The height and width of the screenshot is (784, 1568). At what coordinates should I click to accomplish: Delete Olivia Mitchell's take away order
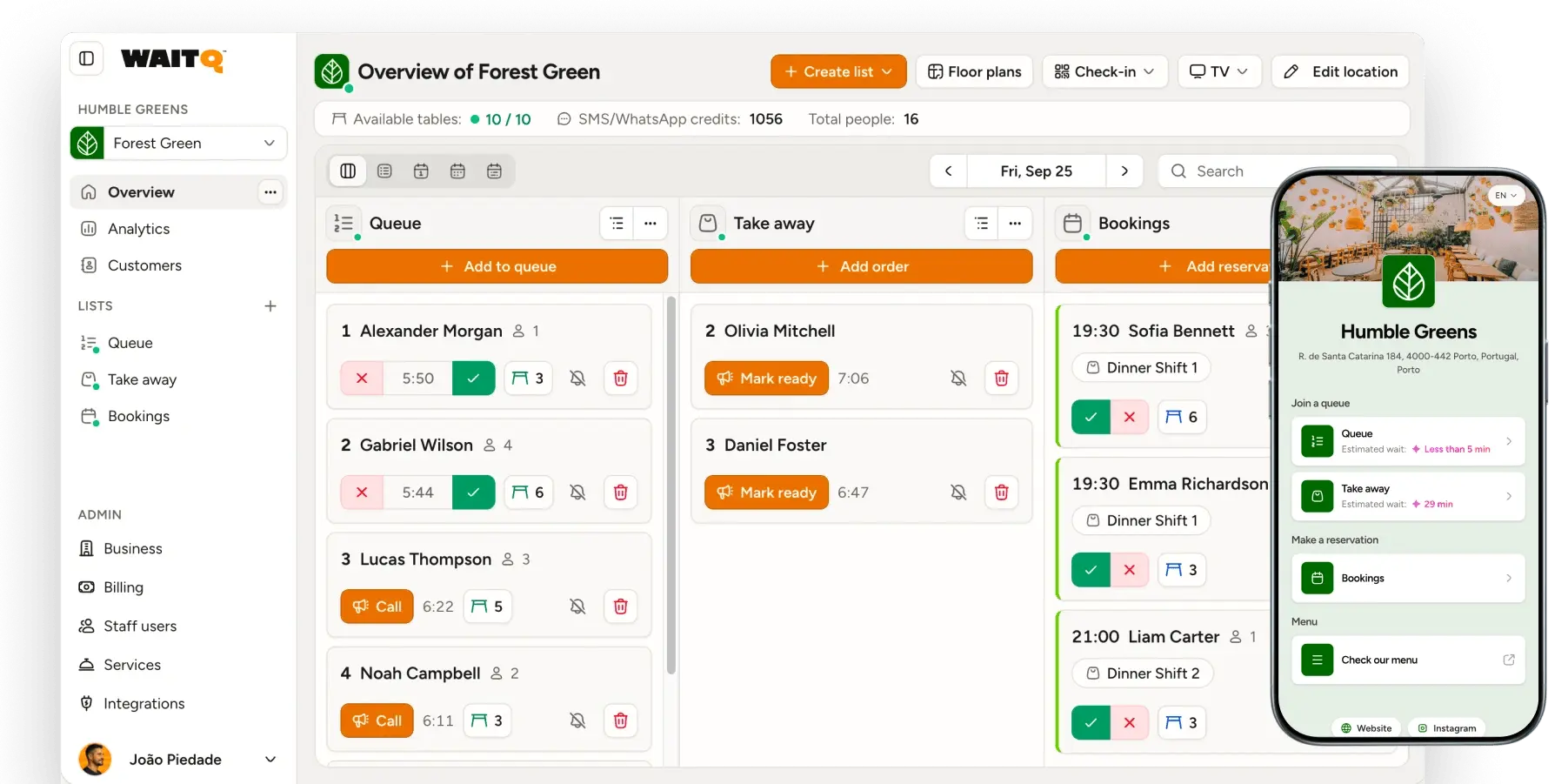point(1002,379)
